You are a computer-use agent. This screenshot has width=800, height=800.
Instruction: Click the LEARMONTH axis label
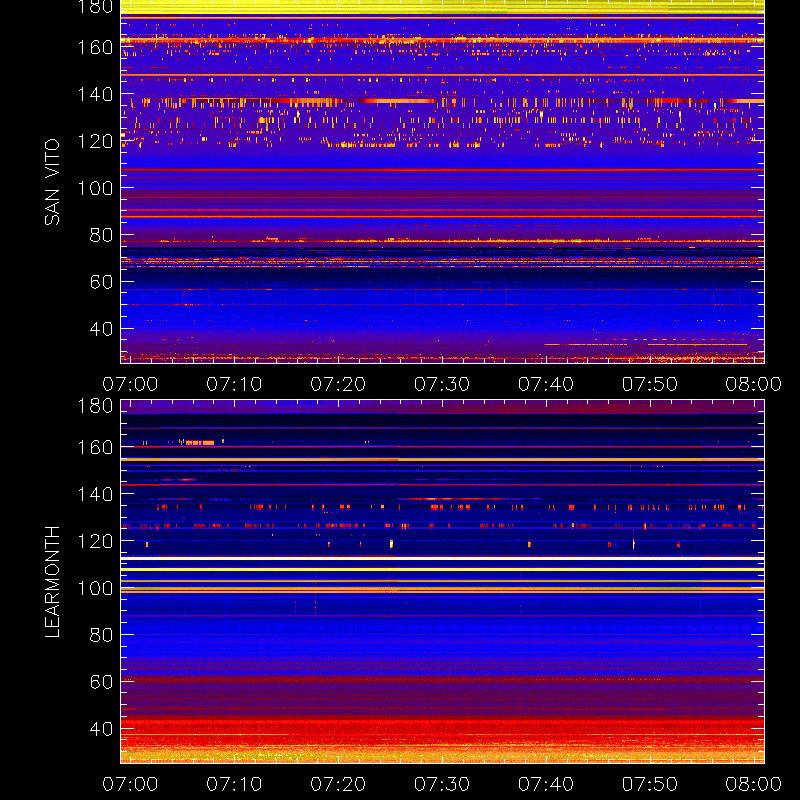coord(52,582)
